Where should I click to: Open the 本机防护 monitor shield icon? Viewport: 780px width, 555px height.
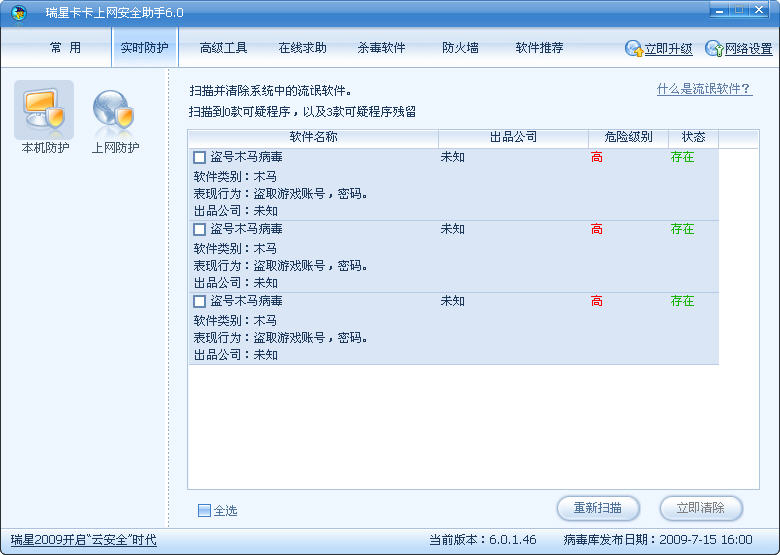(x=44, y=109)
